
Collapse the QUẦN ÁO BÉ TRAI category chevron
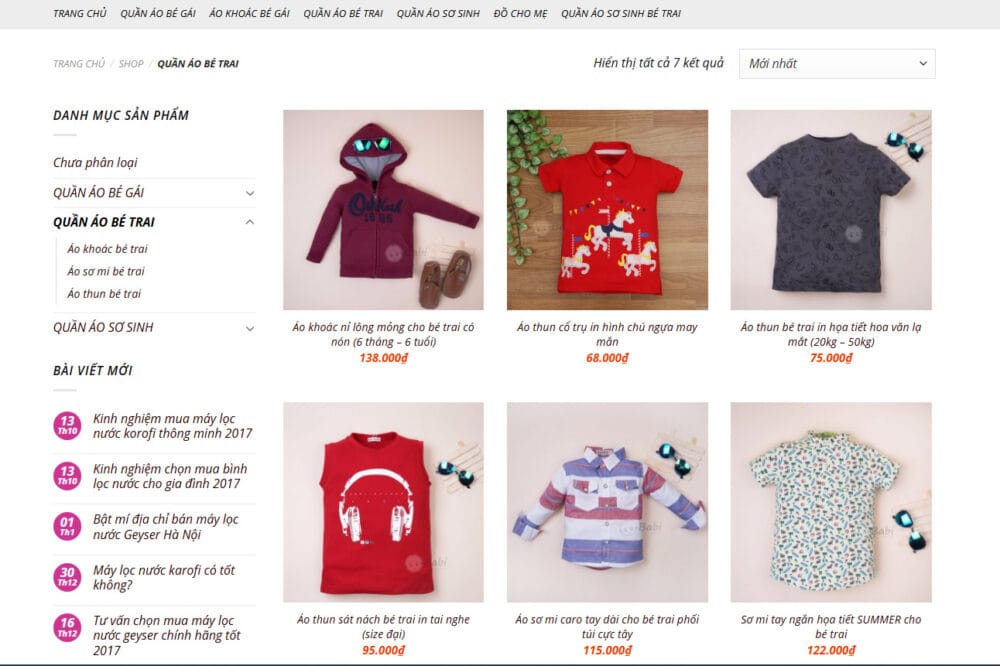250,222
